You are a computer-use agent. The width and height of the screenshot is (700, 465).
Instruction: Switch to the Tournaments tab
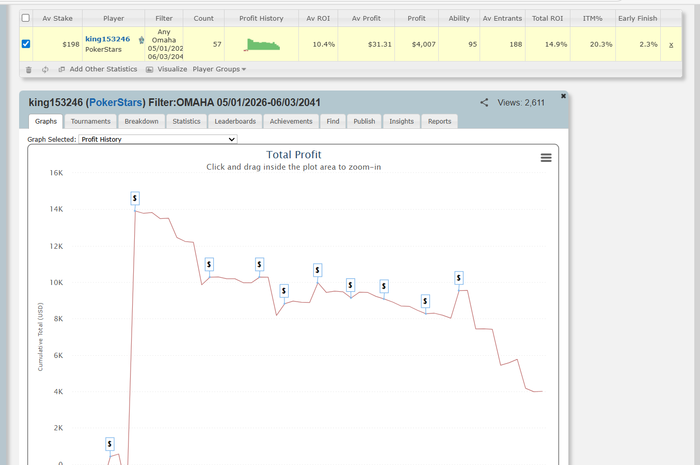[x=91, y=121]
